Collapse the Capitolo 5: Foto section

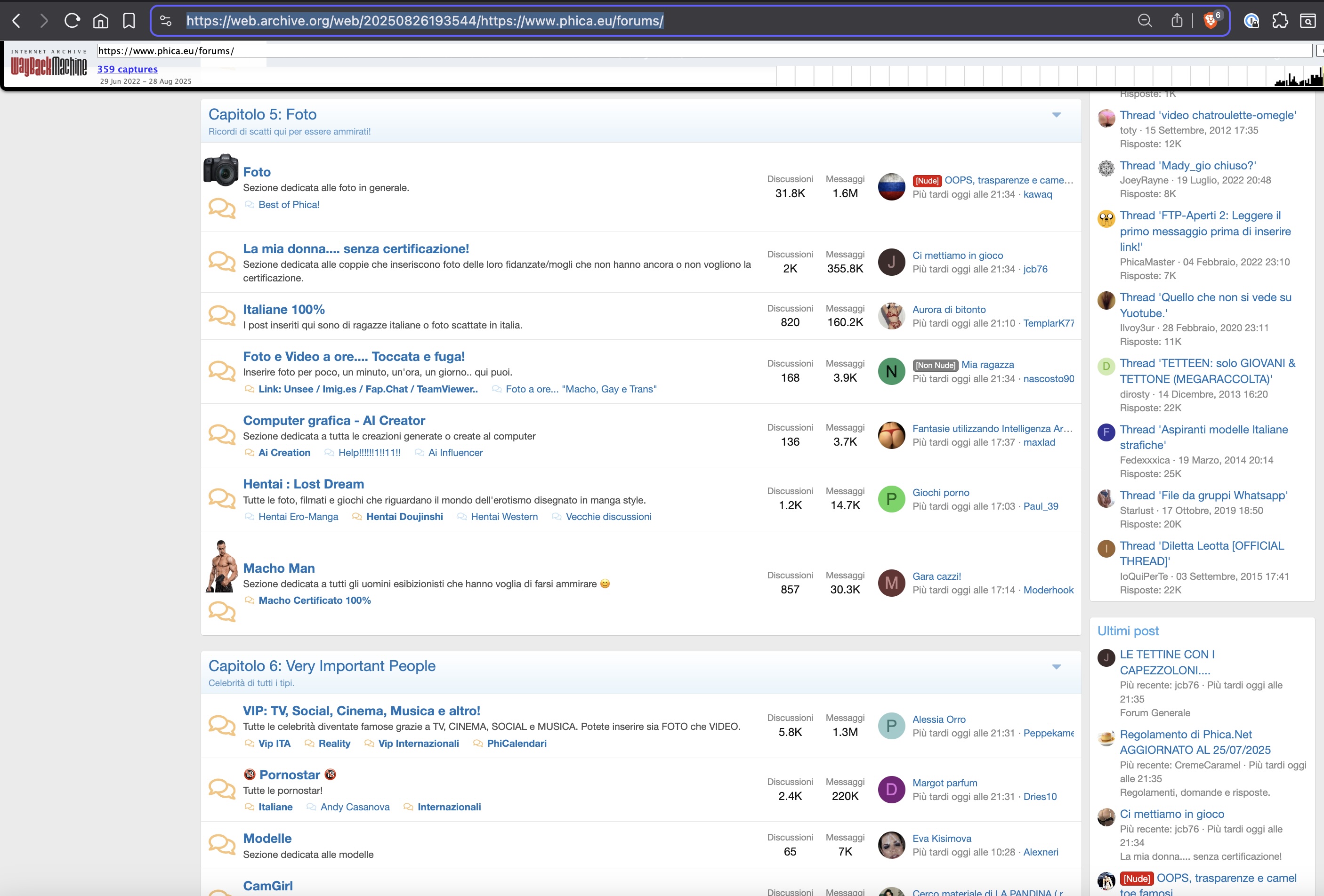coord(1056,115)
